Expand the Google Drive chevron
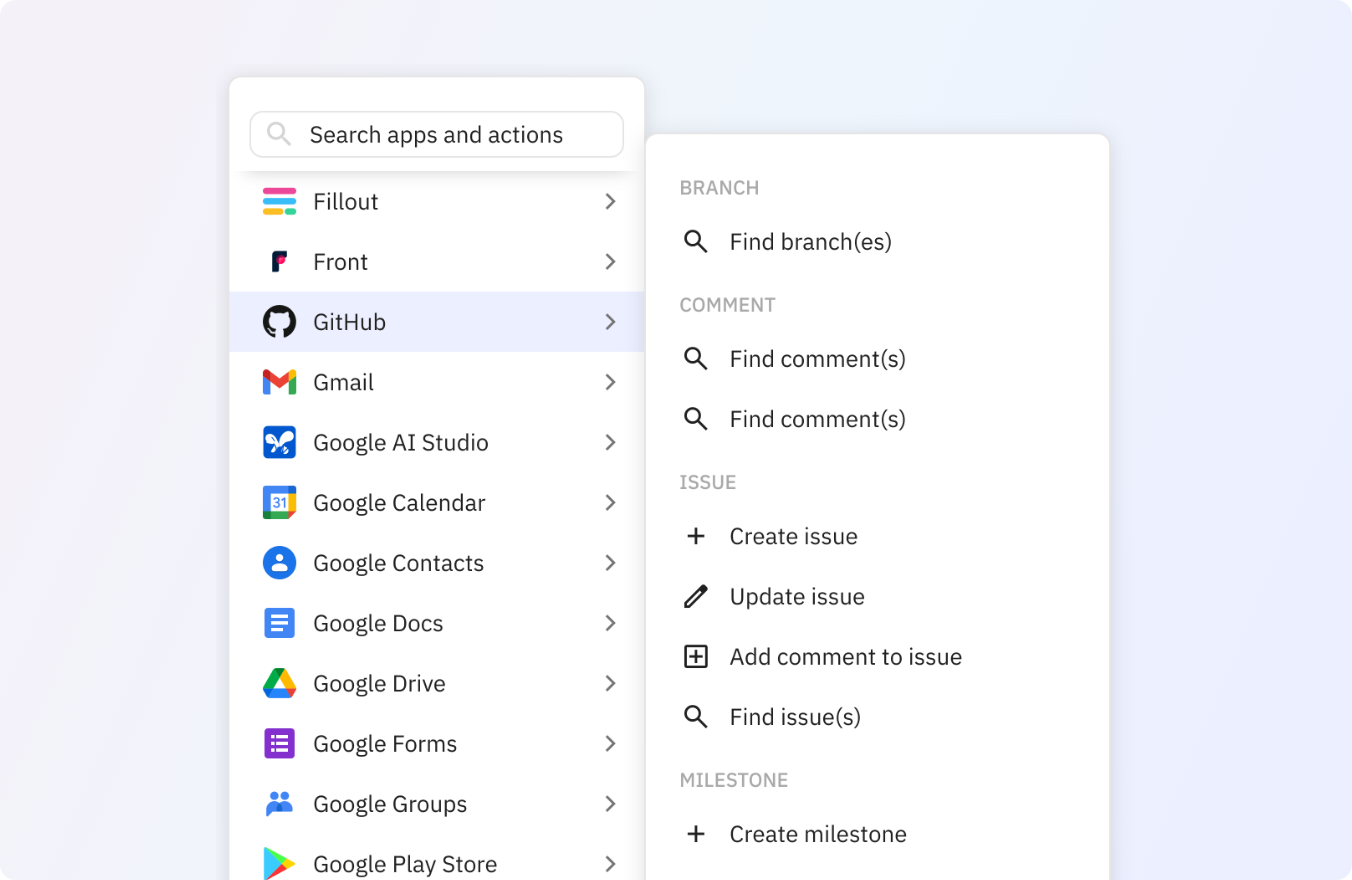The image size is (1352, 880). pyautogui.click(x=610, y=683)
